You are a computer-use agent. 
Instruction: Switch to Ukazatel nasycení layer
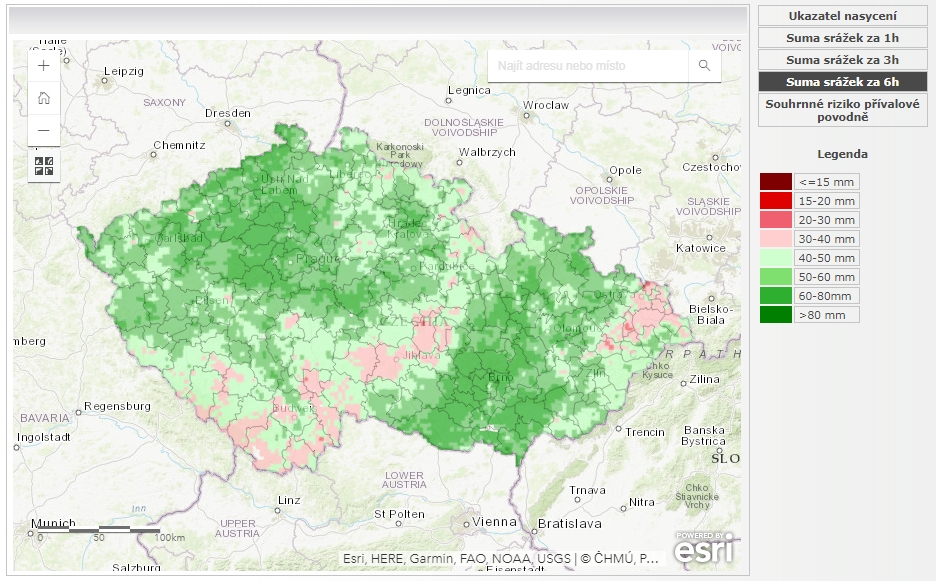842,16
